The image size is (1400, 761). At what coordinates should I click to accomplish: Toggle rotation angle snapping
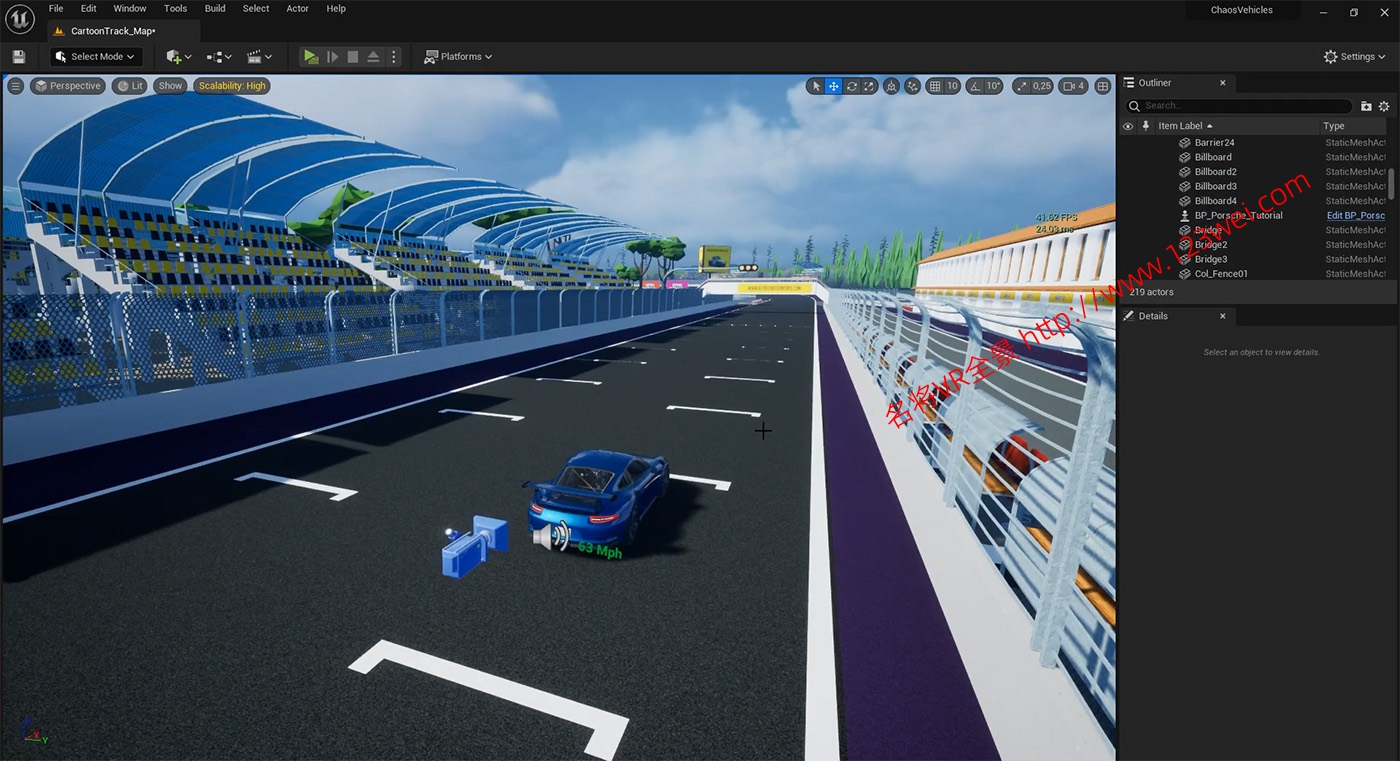pyautogui.click(x=976, y=86)
